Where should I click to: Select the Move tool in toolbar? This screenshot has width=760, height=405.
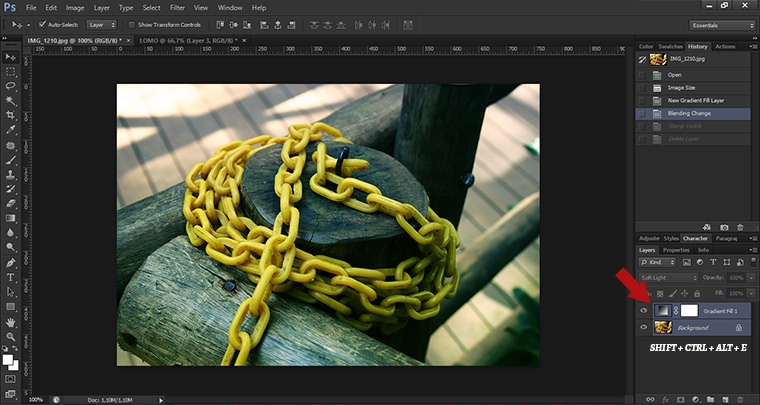(x=10, y=57)
